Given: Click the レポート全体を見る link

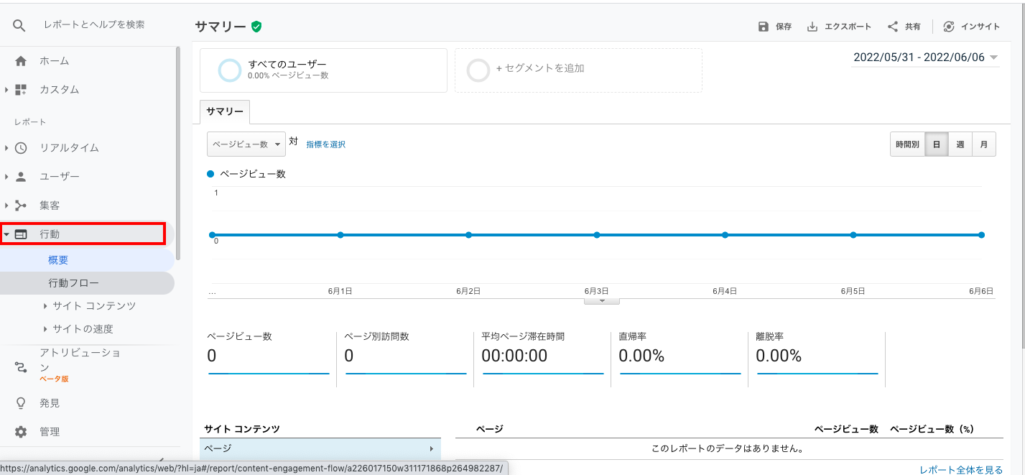Looking at the screenshot, I should tap(960, 469).
